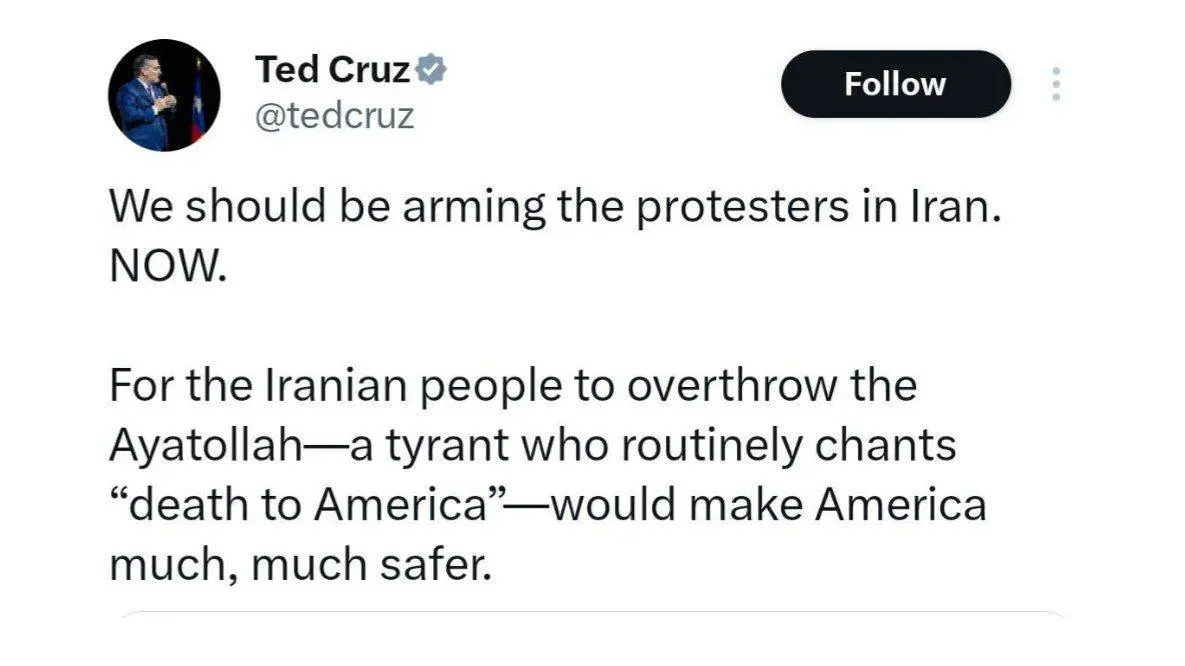Open the three-dot more options menu
This screenshot has width=1185, height=666.
click(1056, 84)
